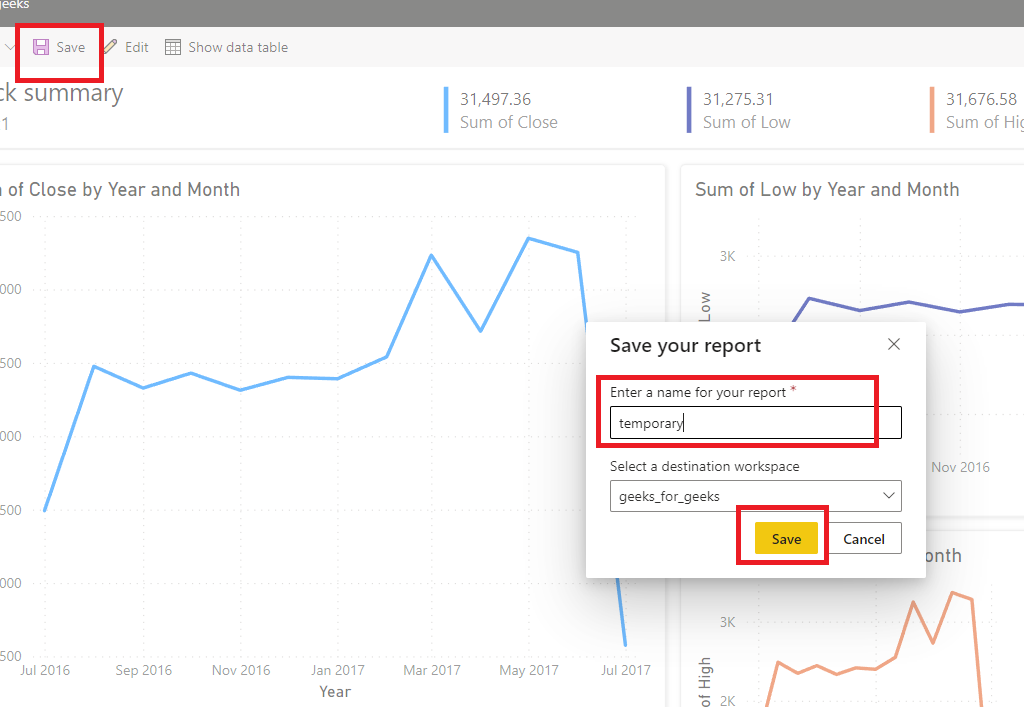Click the Jul 2017 axis label
The height and width of the screenshot is (707, 1024).
626,670
